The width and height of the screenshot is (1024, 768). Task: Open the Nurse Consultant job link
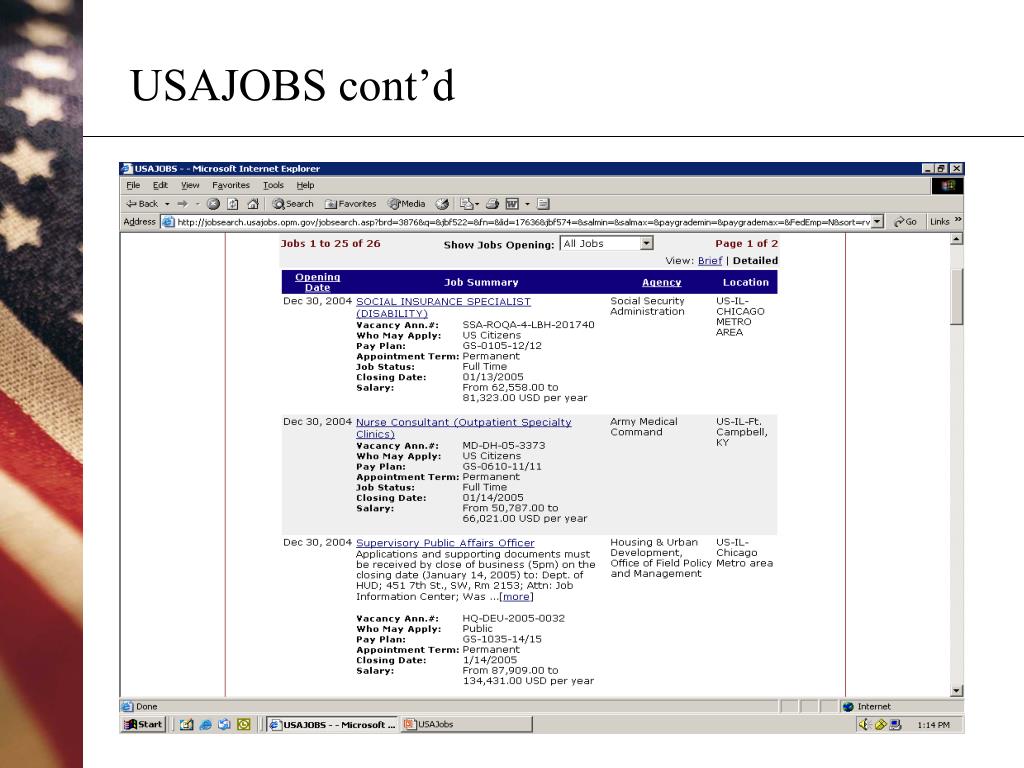click(463, 428)
